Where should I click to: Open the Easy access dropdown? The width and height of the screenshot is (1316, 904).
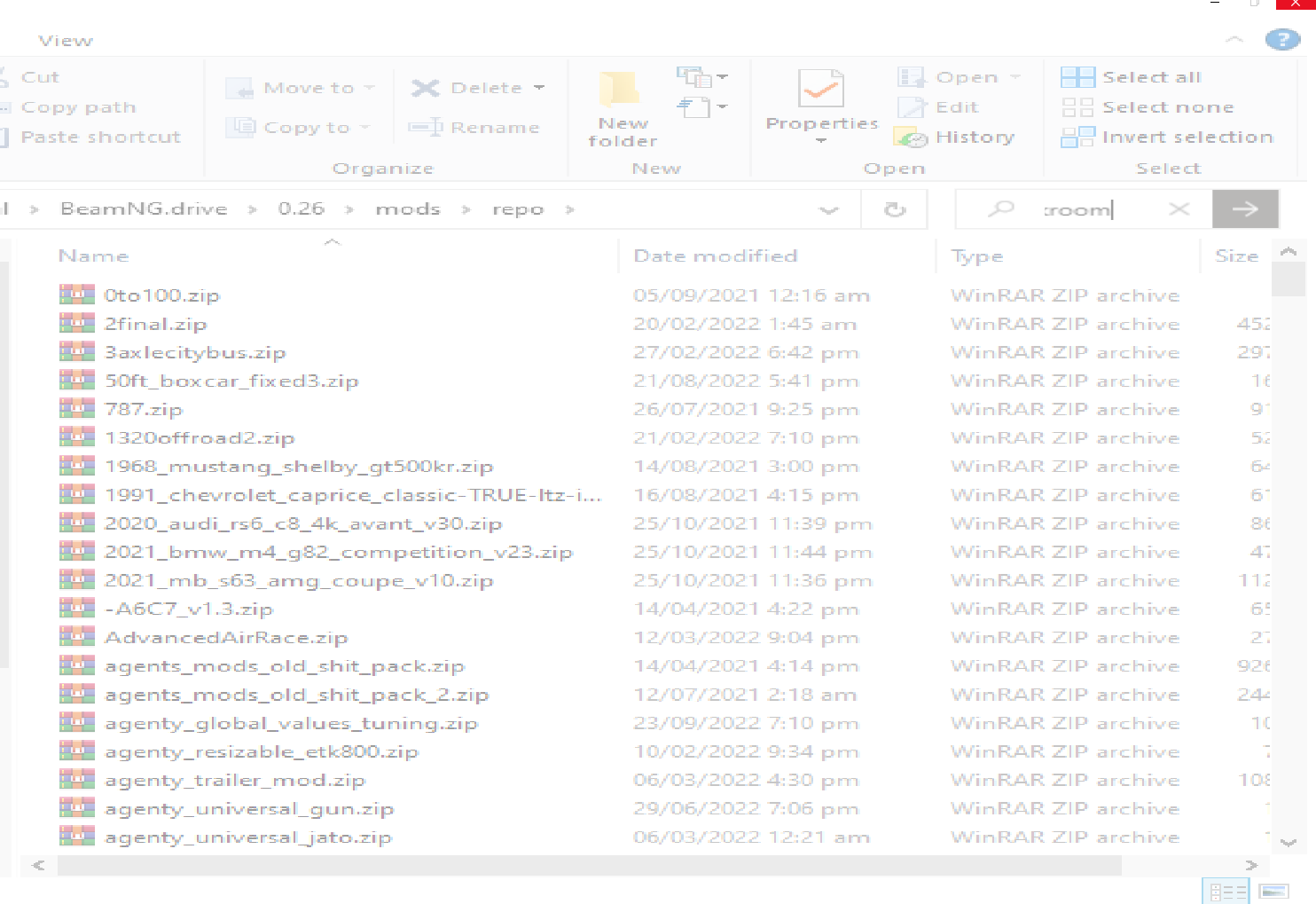[x=702, y=108]
